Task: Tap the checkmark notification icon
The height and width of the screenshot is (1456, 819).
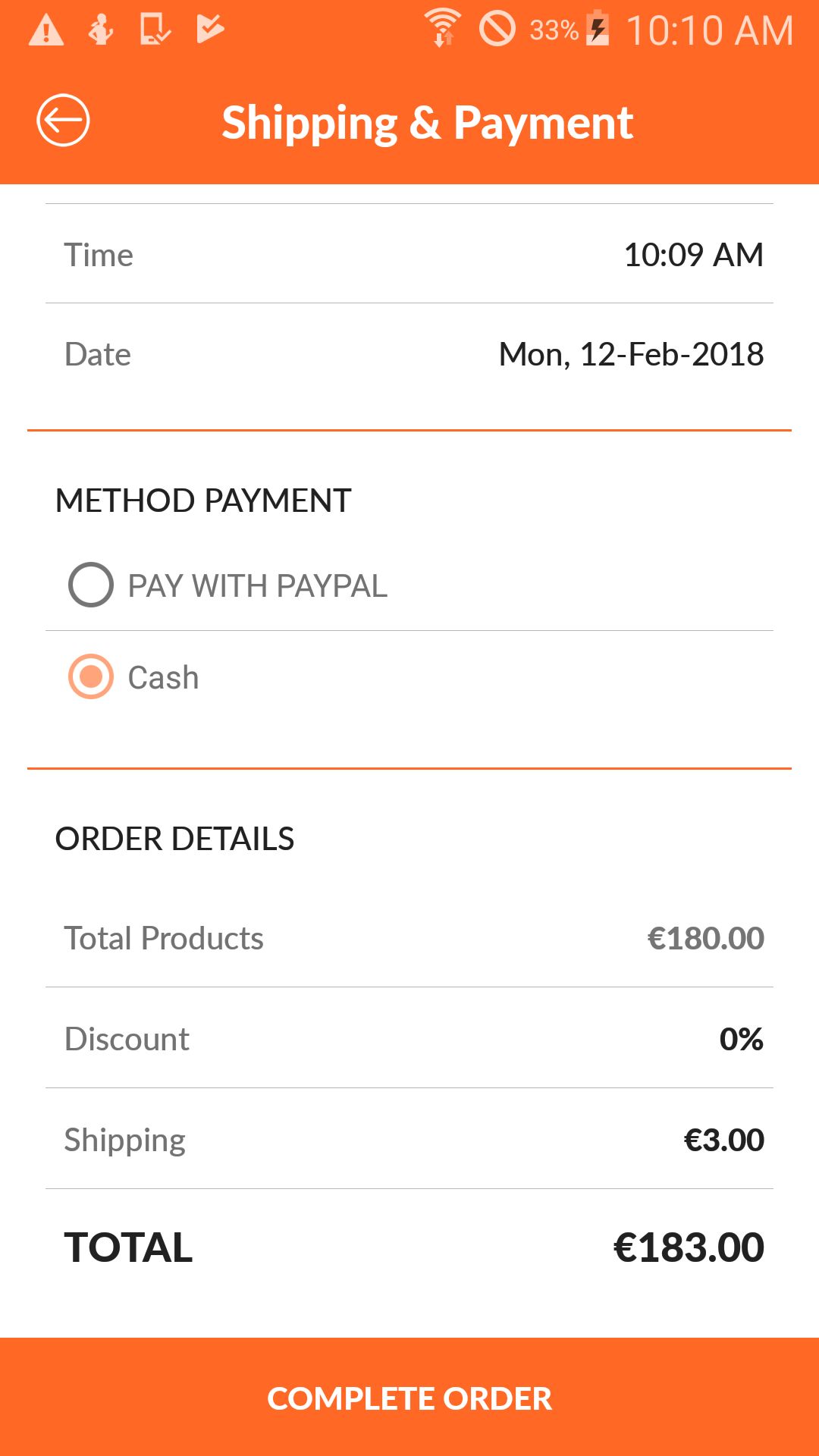Action: [210, 29]
